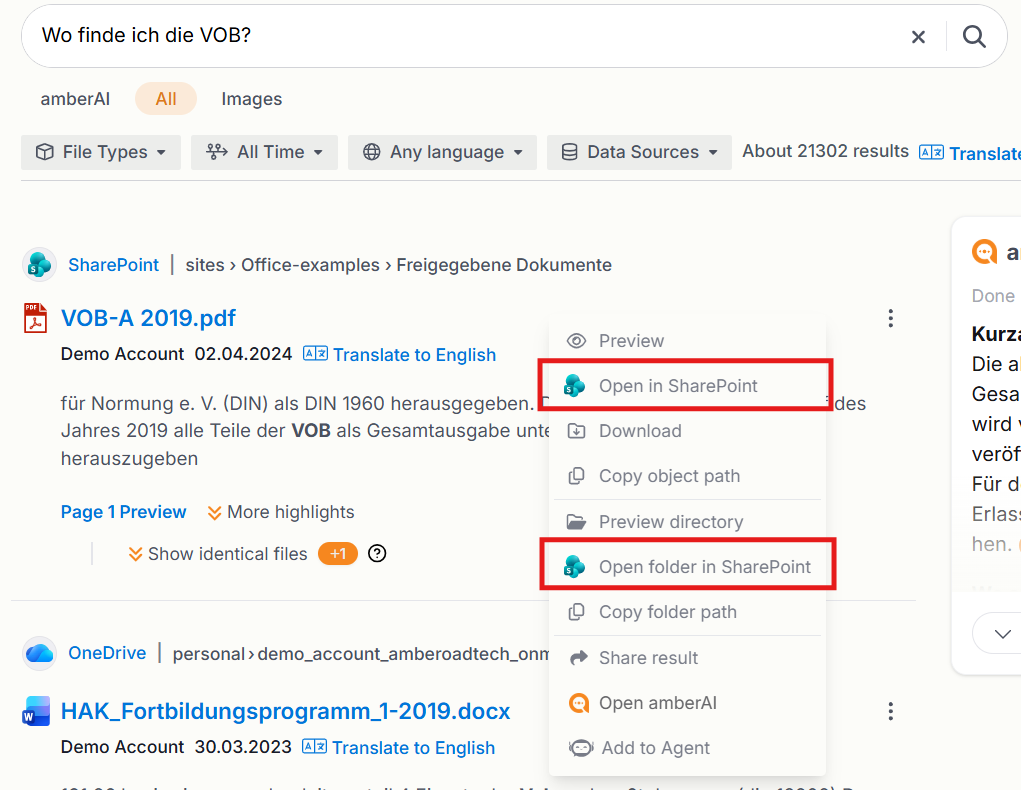Switch to the Images tab
The image size is (1021, 790).
(251, 99)
